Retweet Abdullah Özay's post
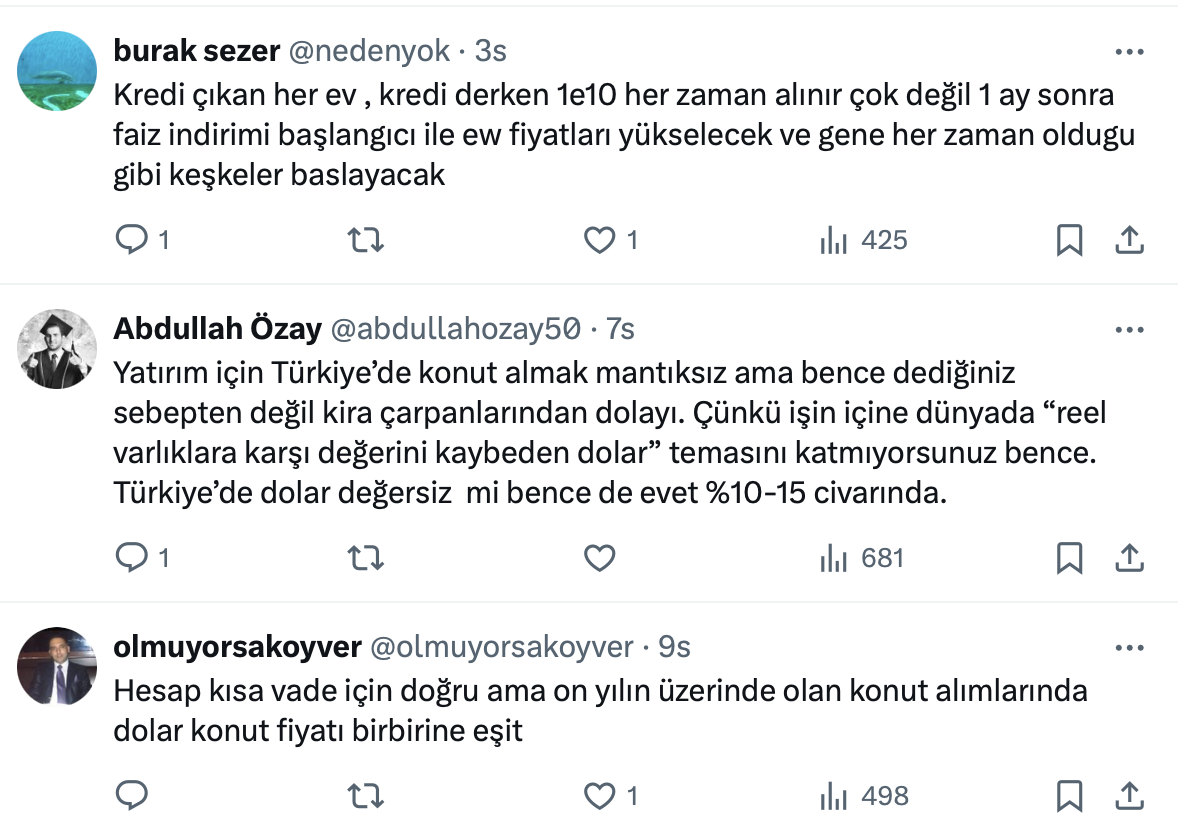The image size is (1178, 838). [365, 558]
